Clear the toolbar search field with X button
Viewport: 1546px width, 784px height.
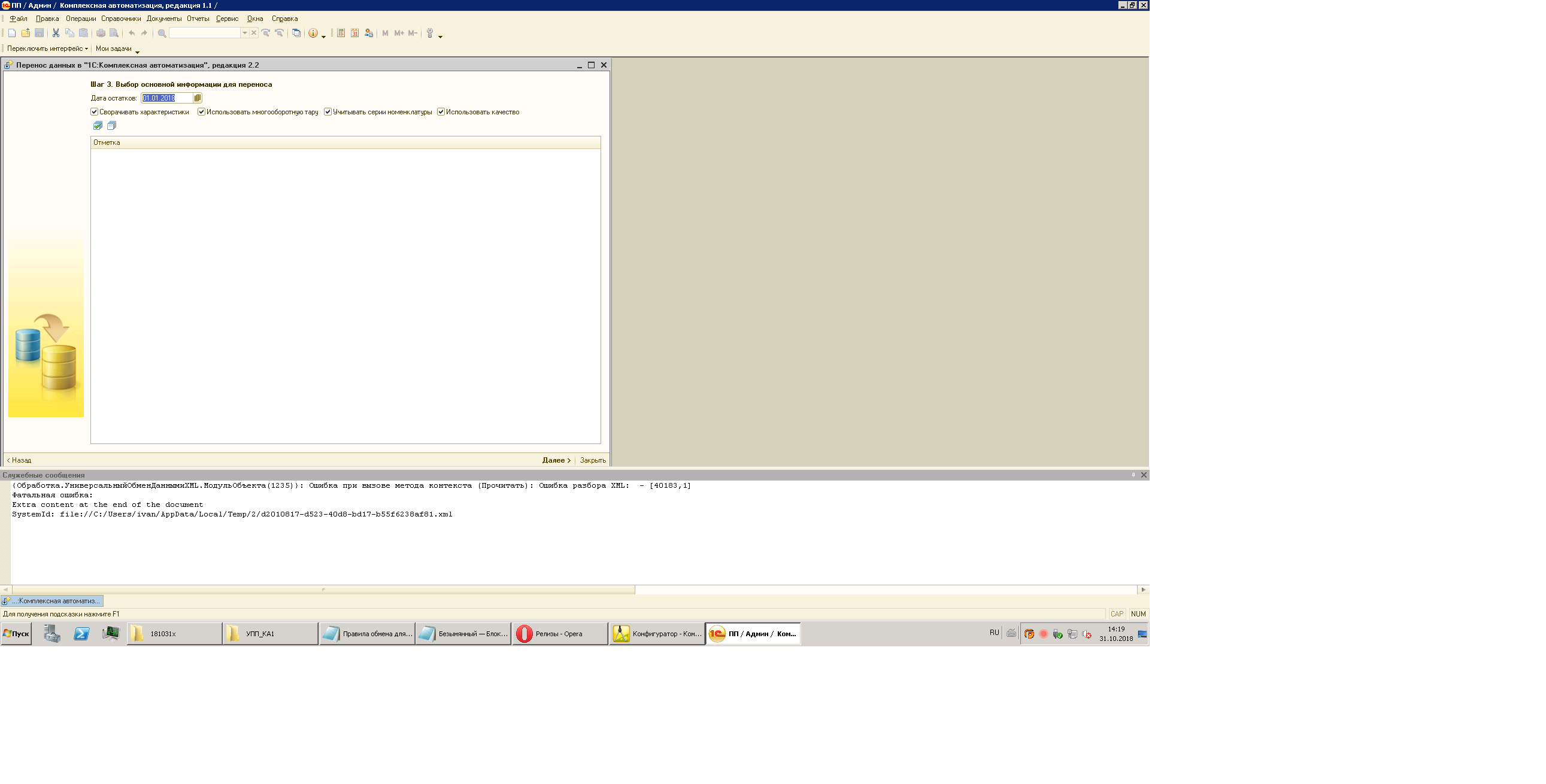coord(254,33)
